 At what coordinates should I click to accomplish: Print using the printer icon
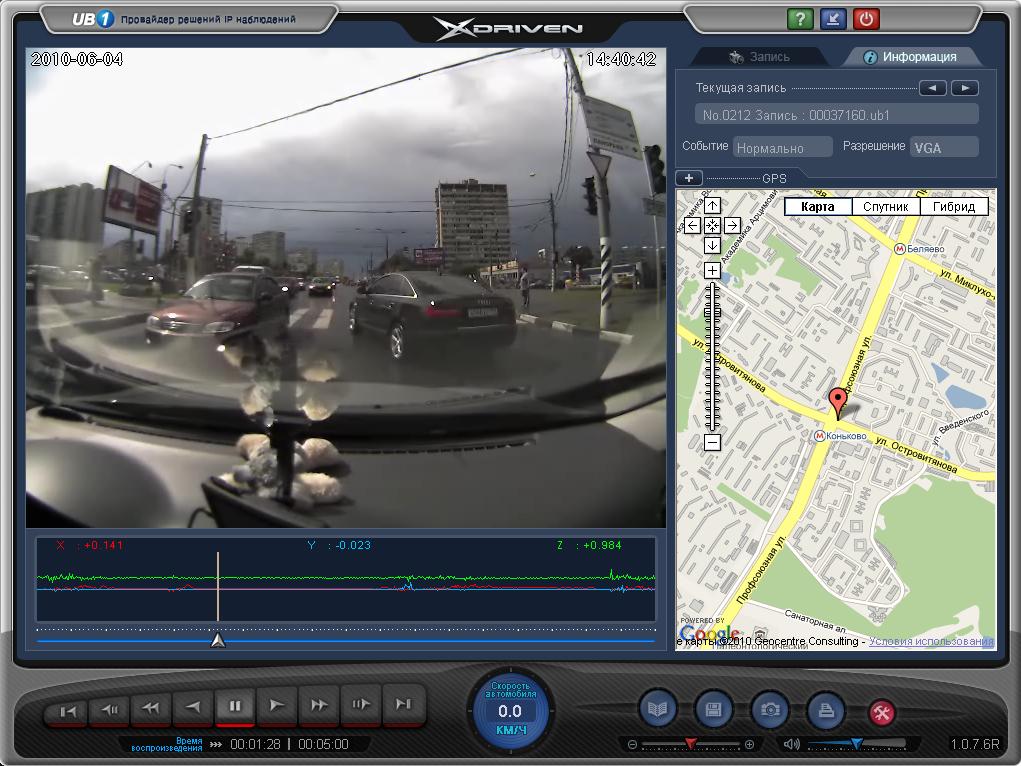[826, 709]
